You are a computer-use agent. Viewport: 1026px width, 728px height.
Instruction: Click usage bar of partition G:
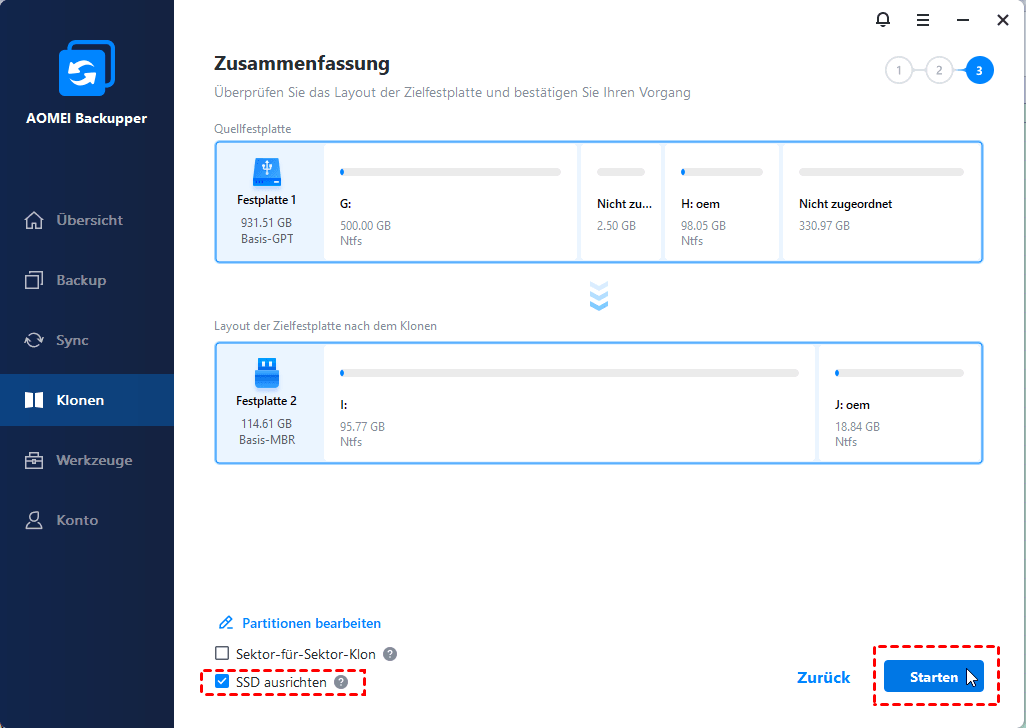click(450, 172)
